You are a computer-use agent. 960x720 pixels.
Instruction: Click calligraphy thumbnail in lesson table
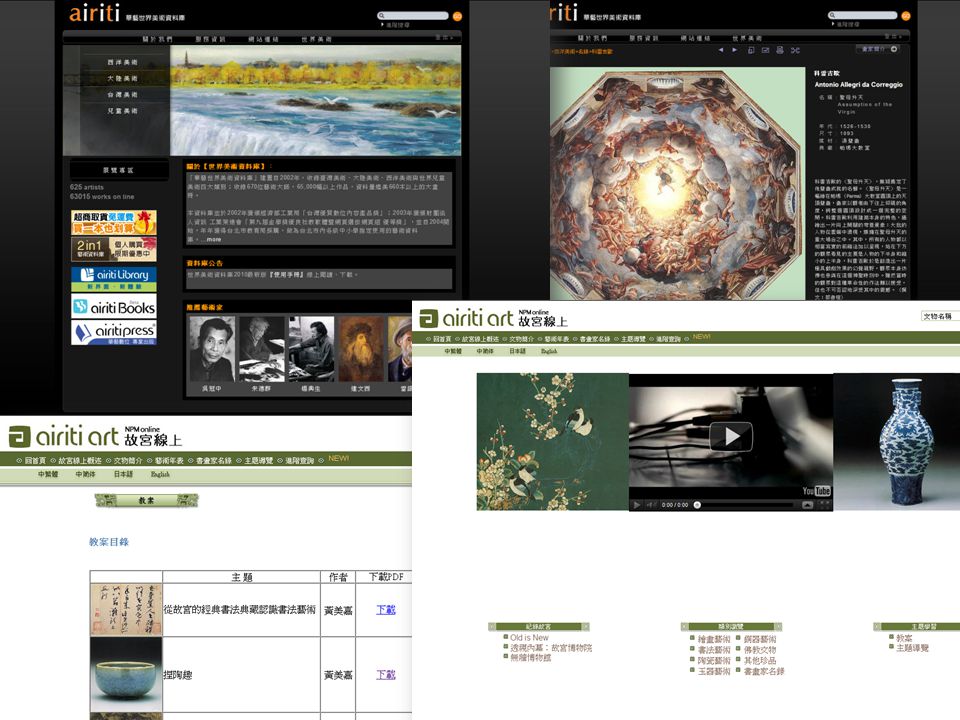click(x=126, y=610)
